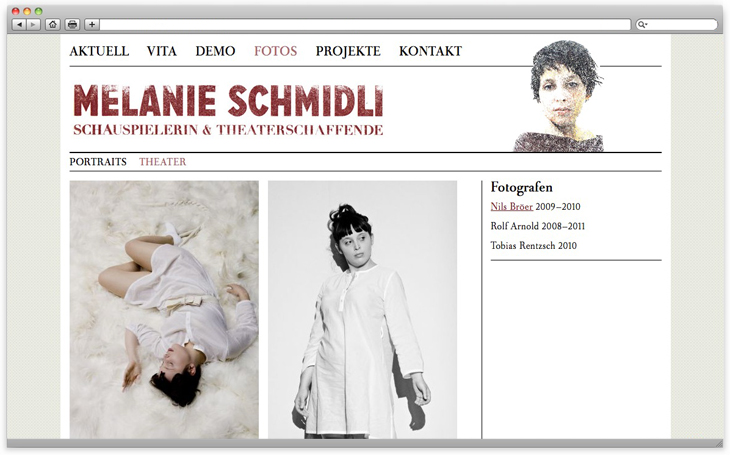The width and height of the screenshot is (730, 455).
Task: Select the DEMO navigation item
Action: 216,51
